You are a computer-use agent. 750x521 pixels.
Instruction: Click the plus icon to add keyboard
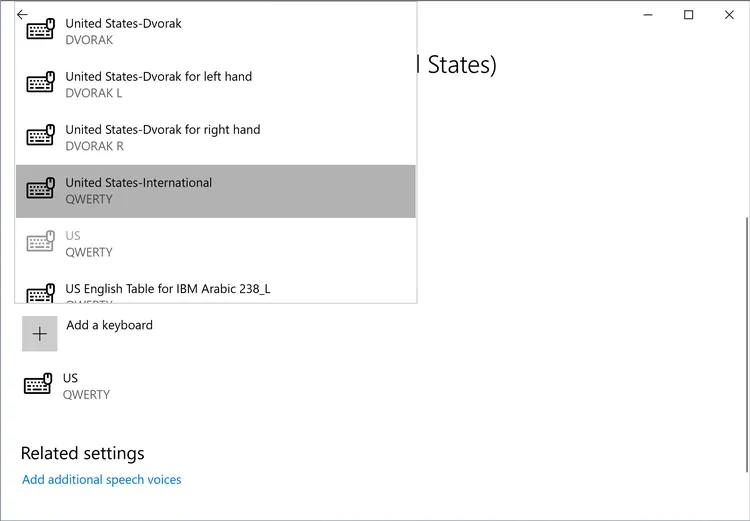[x=40, y=334]
